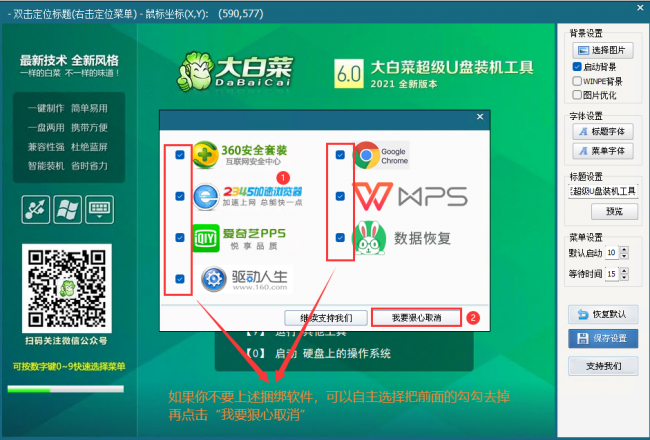
Task: Increase the 等待时间 value with up arrow
Action: [624, 271]
